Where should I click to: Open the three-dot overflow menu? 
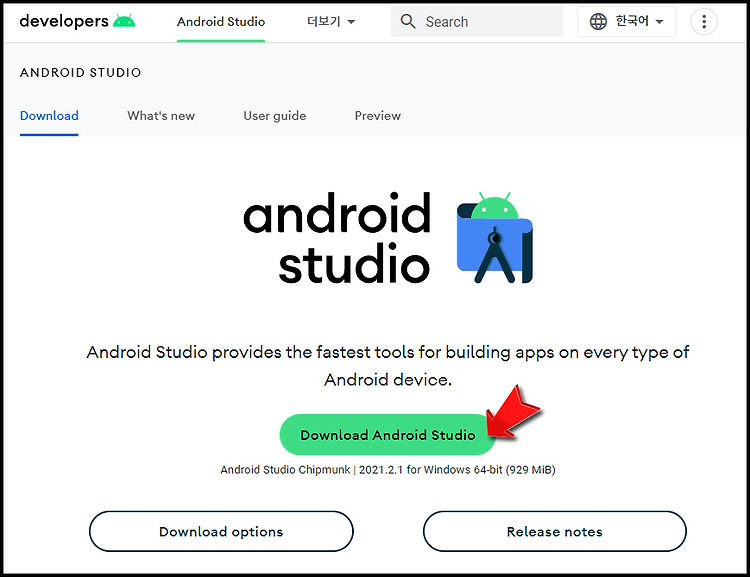tap(704, 22)
